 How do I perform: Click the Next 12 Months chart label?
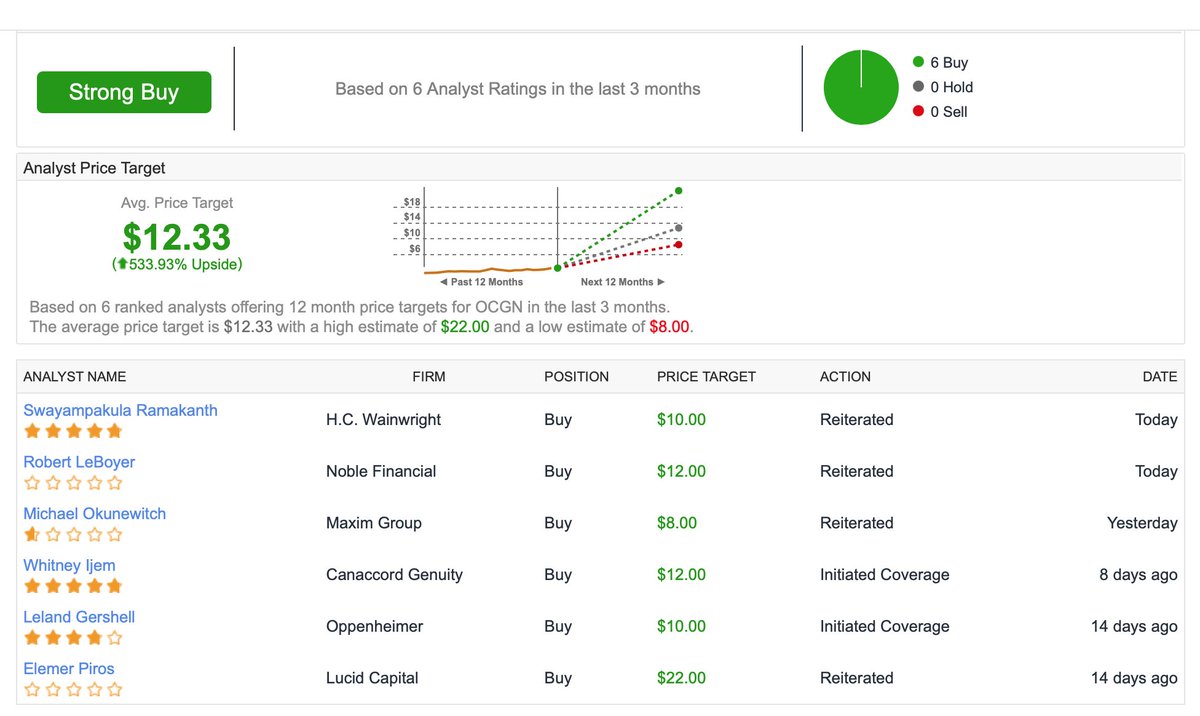click(622, 282)
